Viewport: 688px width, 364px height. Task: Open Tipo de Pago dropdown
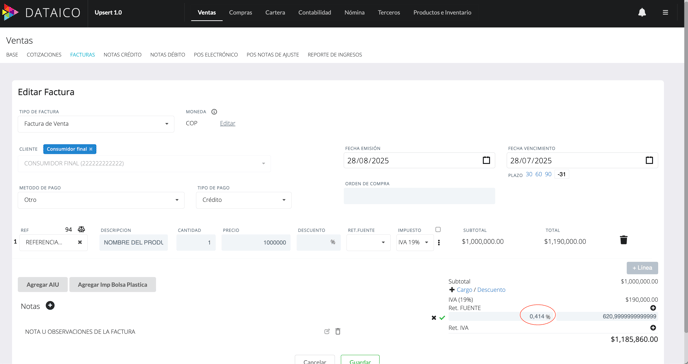click(244, 200)
